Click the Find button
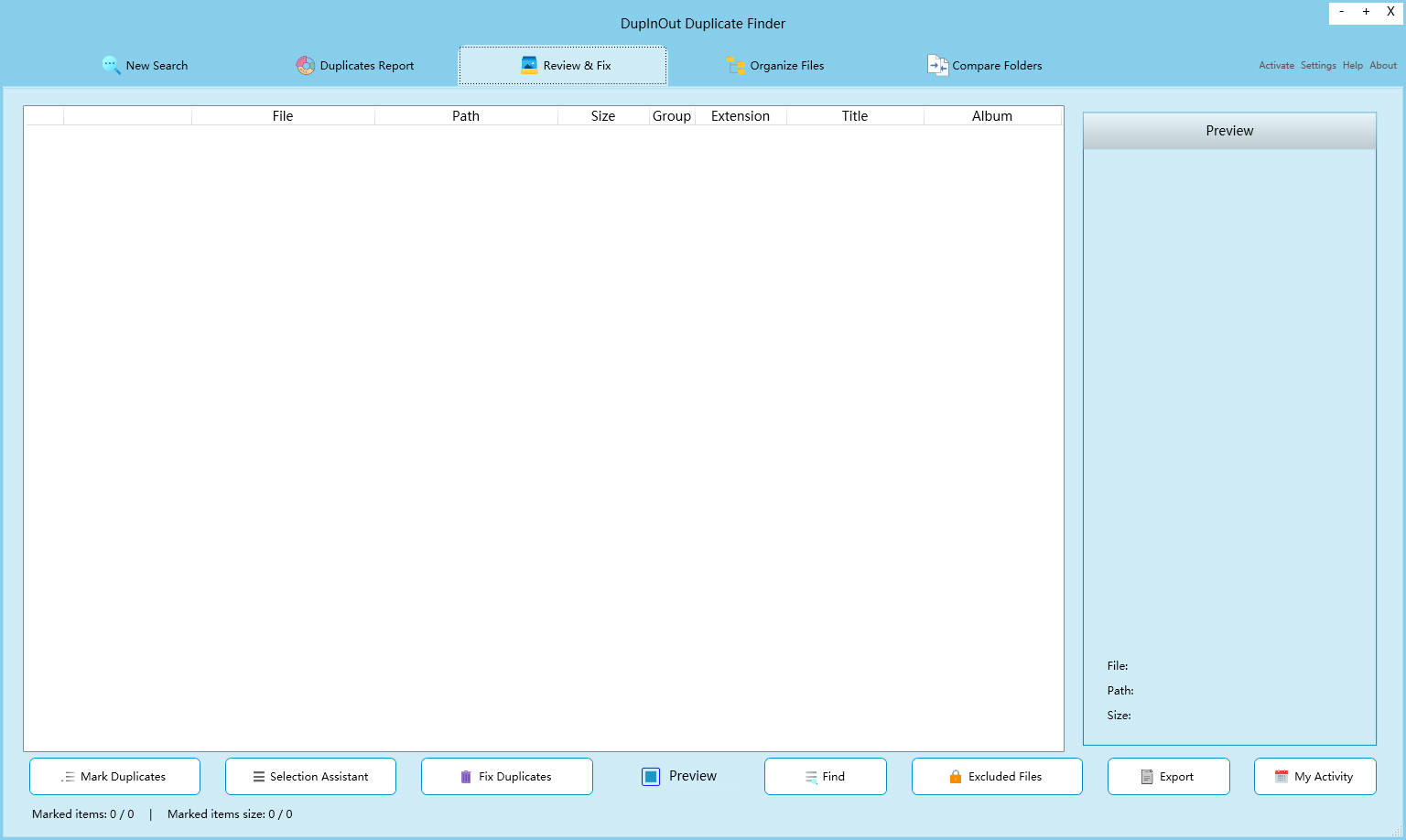 tap(826, 777)
